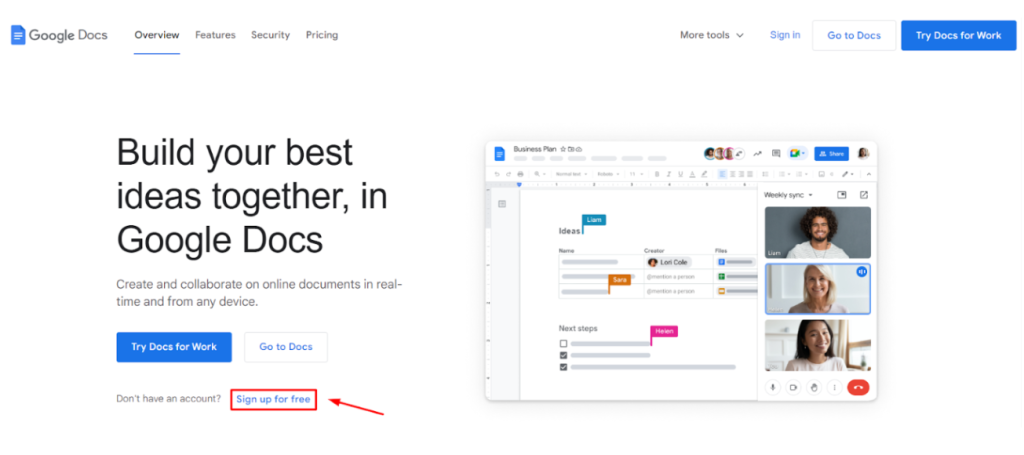Select the bottom video thumbnail in call panel
The height and width of the screenshot is (455, 1024).
(x=818, y=345)
